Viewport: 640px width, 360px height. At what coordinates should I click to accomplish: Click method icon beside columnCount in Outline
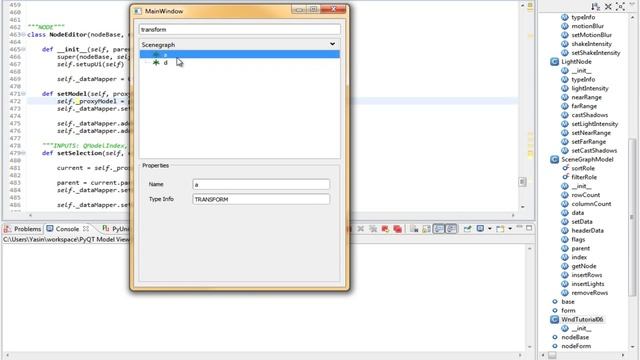[x=565, y=204]
